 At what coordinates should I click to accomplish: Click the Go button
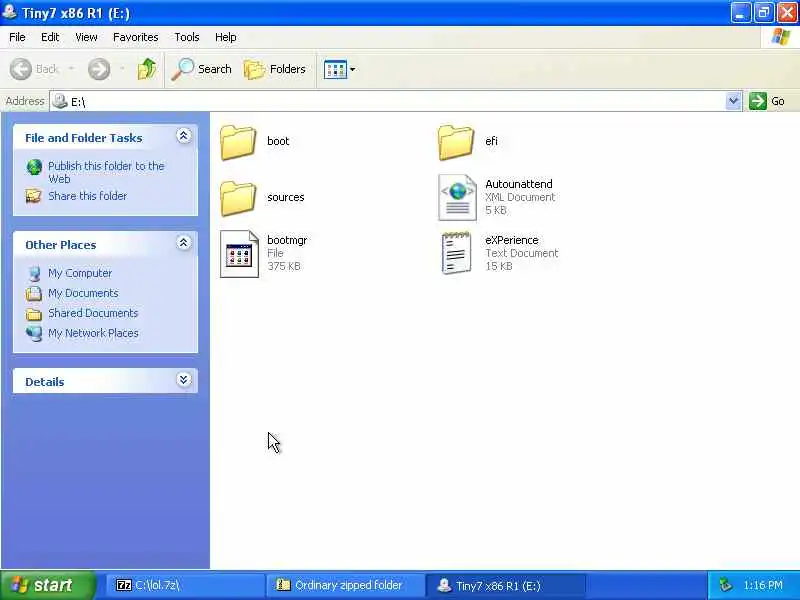tap(767, 101)
